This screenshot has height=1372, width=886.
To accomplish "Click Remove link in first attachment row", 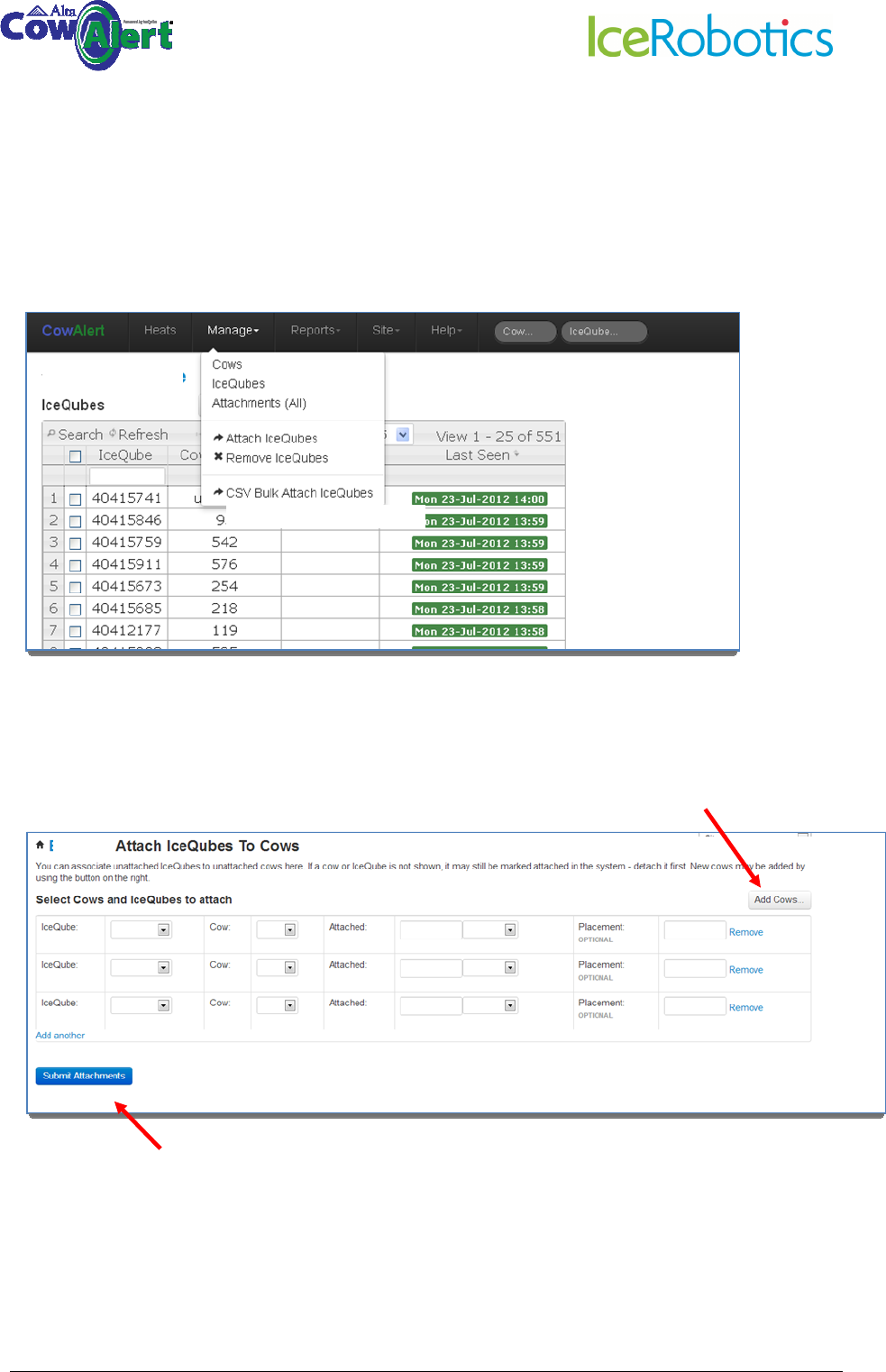I will point(745,932).
